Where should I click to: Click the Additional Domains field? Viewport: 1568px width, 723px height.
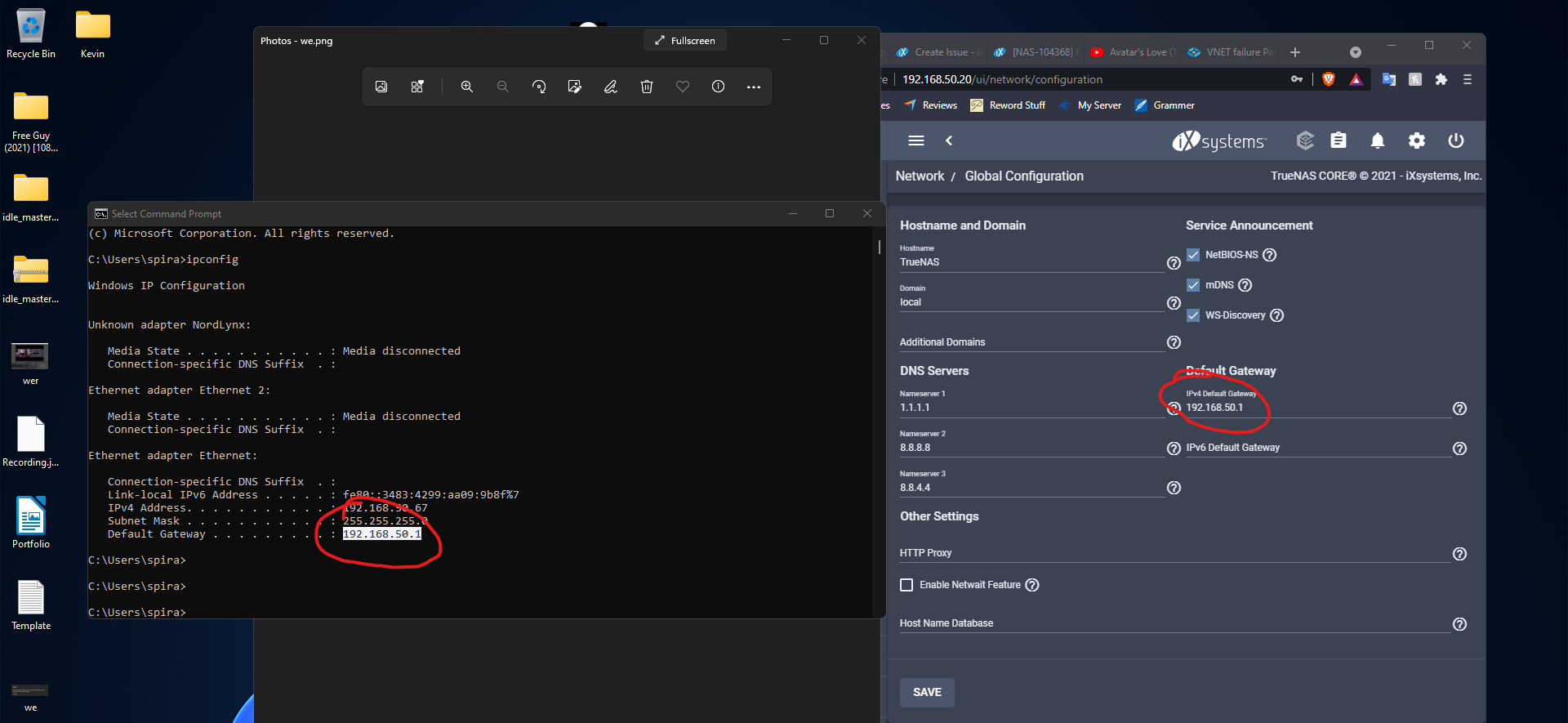pos(1031,342)
